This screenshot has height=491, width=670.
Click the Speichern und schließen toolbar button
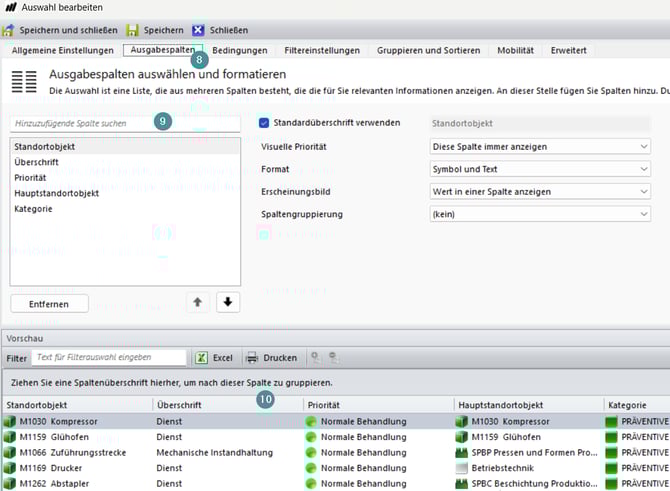60,30
